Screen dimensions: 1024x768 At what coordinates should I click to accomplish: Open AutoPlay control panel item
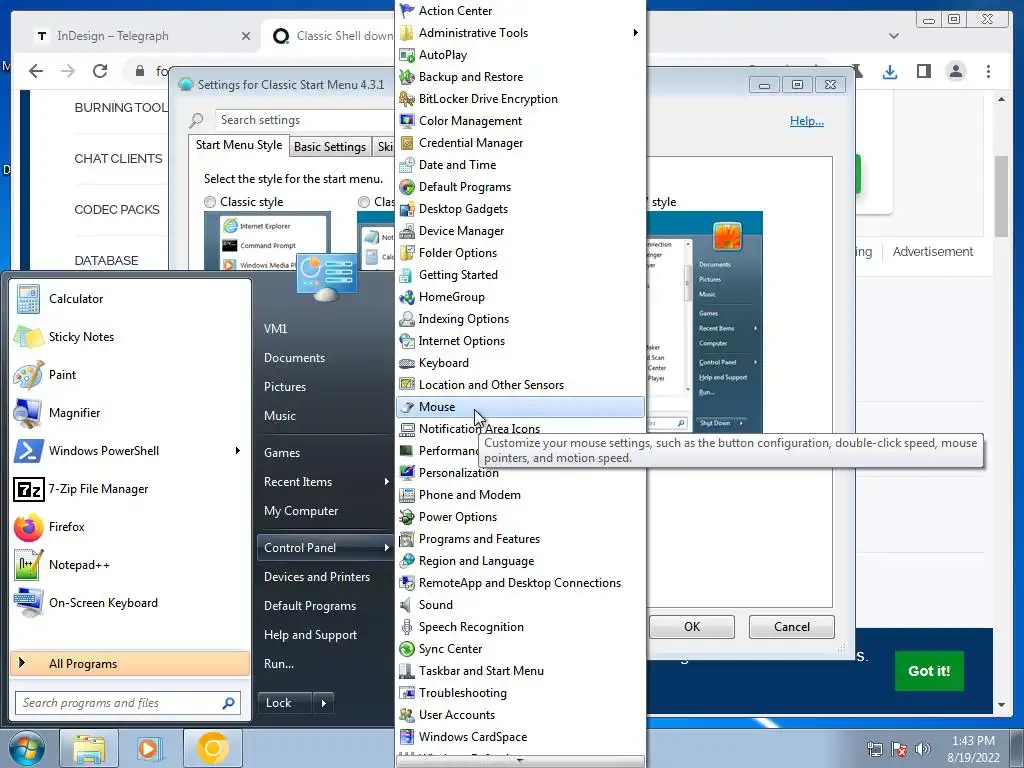[x=520, y=55]
